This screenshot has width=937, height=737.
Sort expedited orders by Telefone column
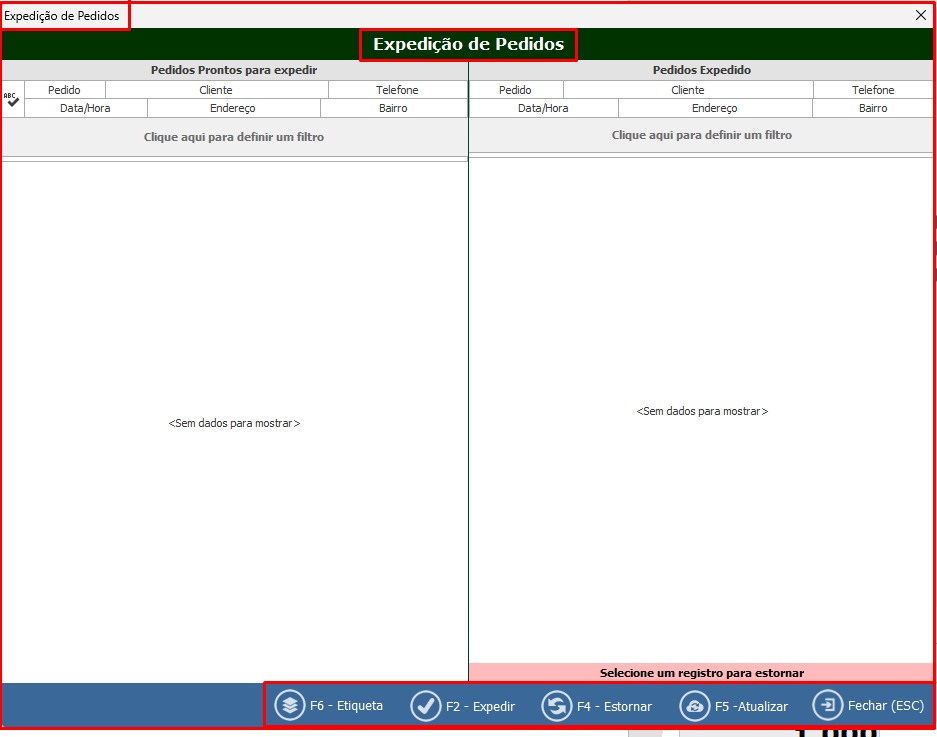[873, 90]
